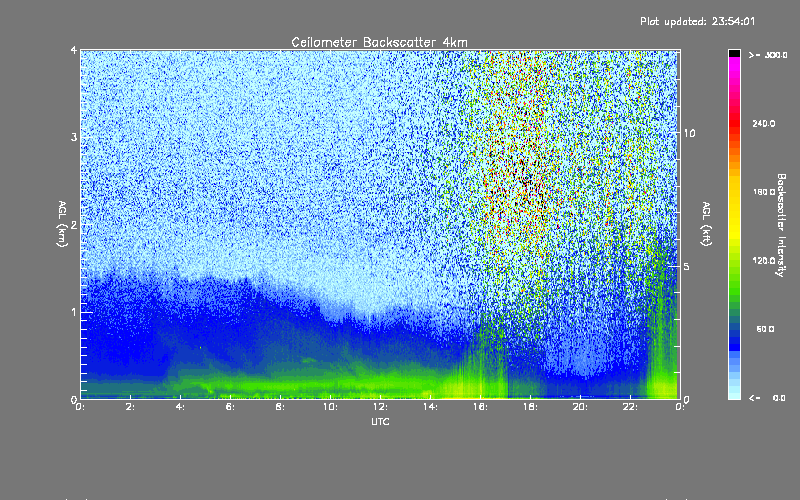The width and height of the screenshot is (800, 500).
Task: Click the colorbar value 60.0
Action: [765, 329]
